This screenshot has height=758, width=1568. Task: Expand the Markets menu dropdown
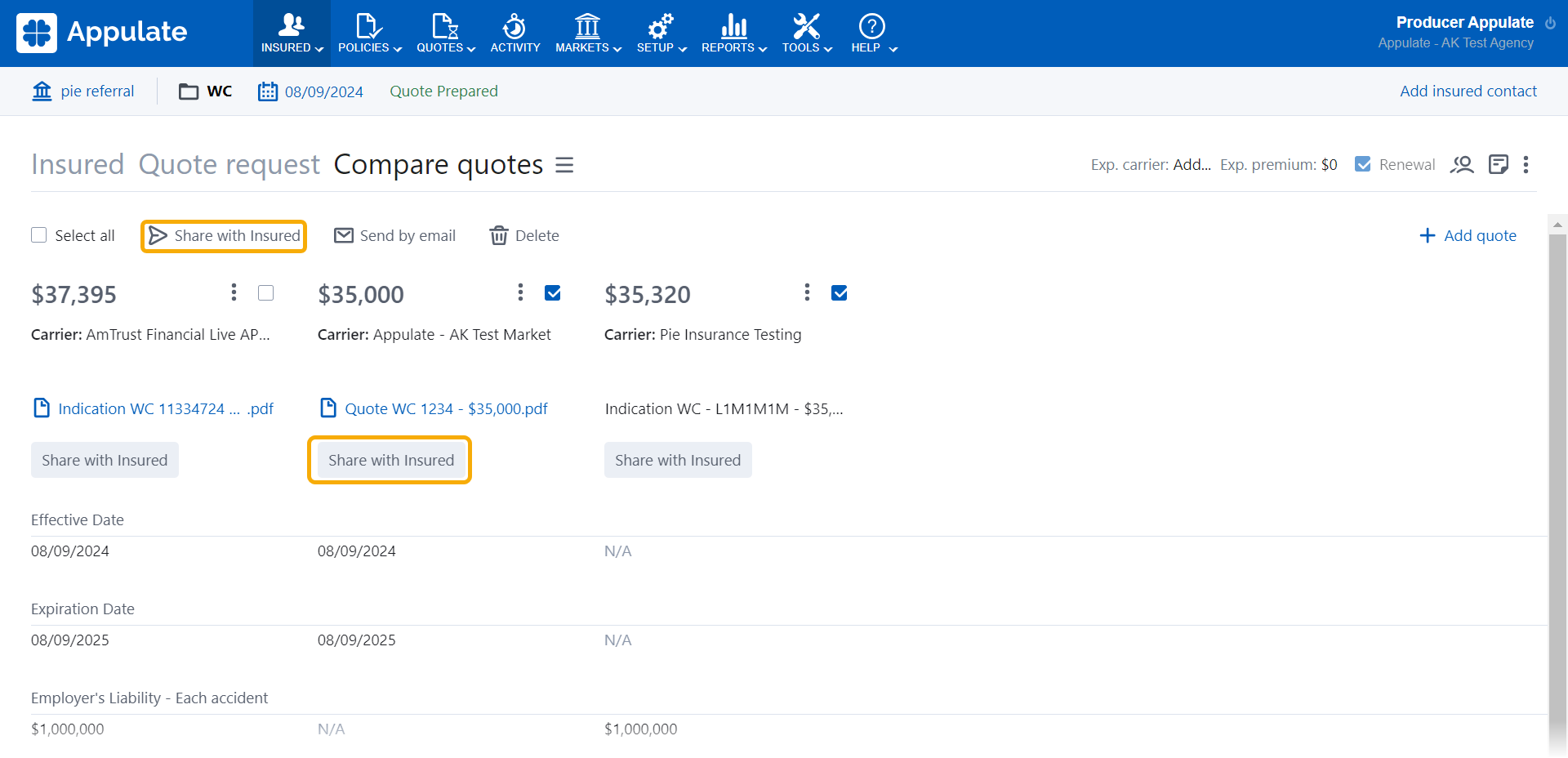coord(588,33)
